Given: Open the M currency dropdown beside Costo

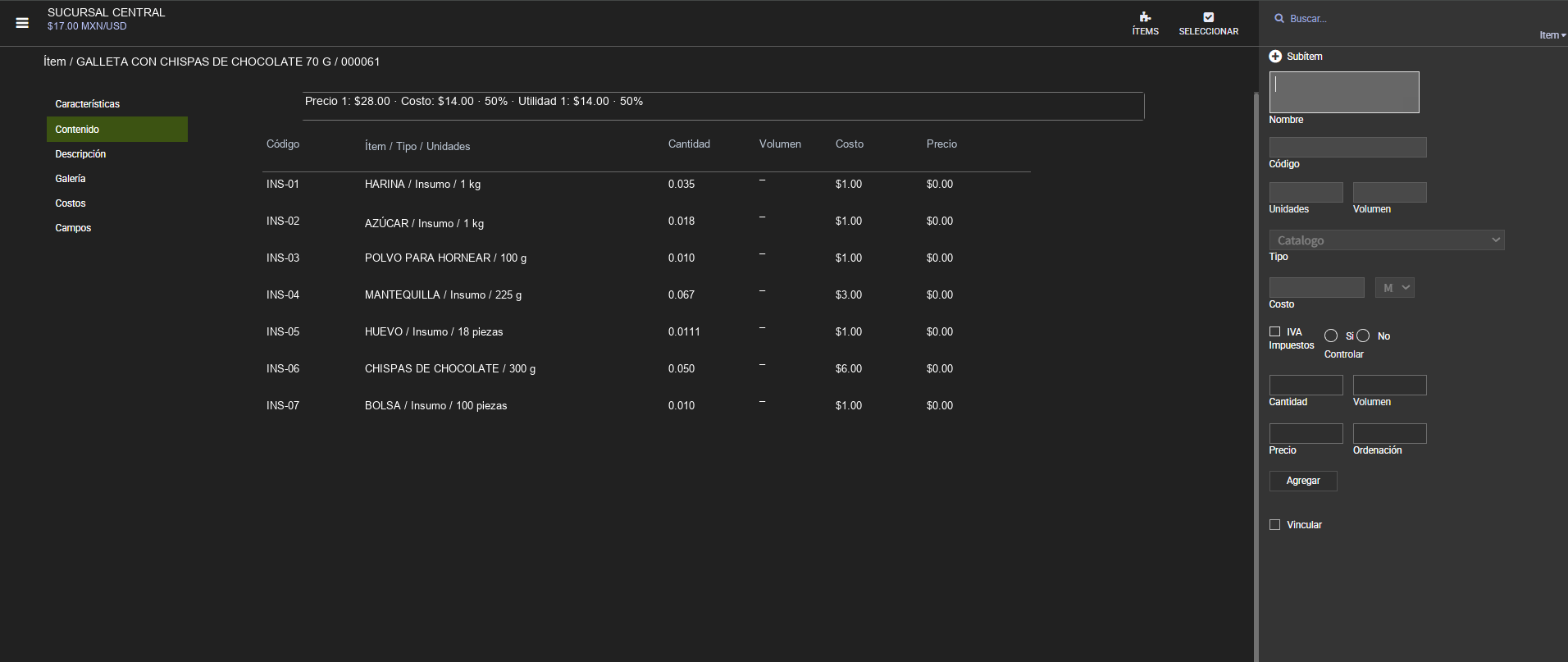Looking at the screenshot, I should 1394,288.
